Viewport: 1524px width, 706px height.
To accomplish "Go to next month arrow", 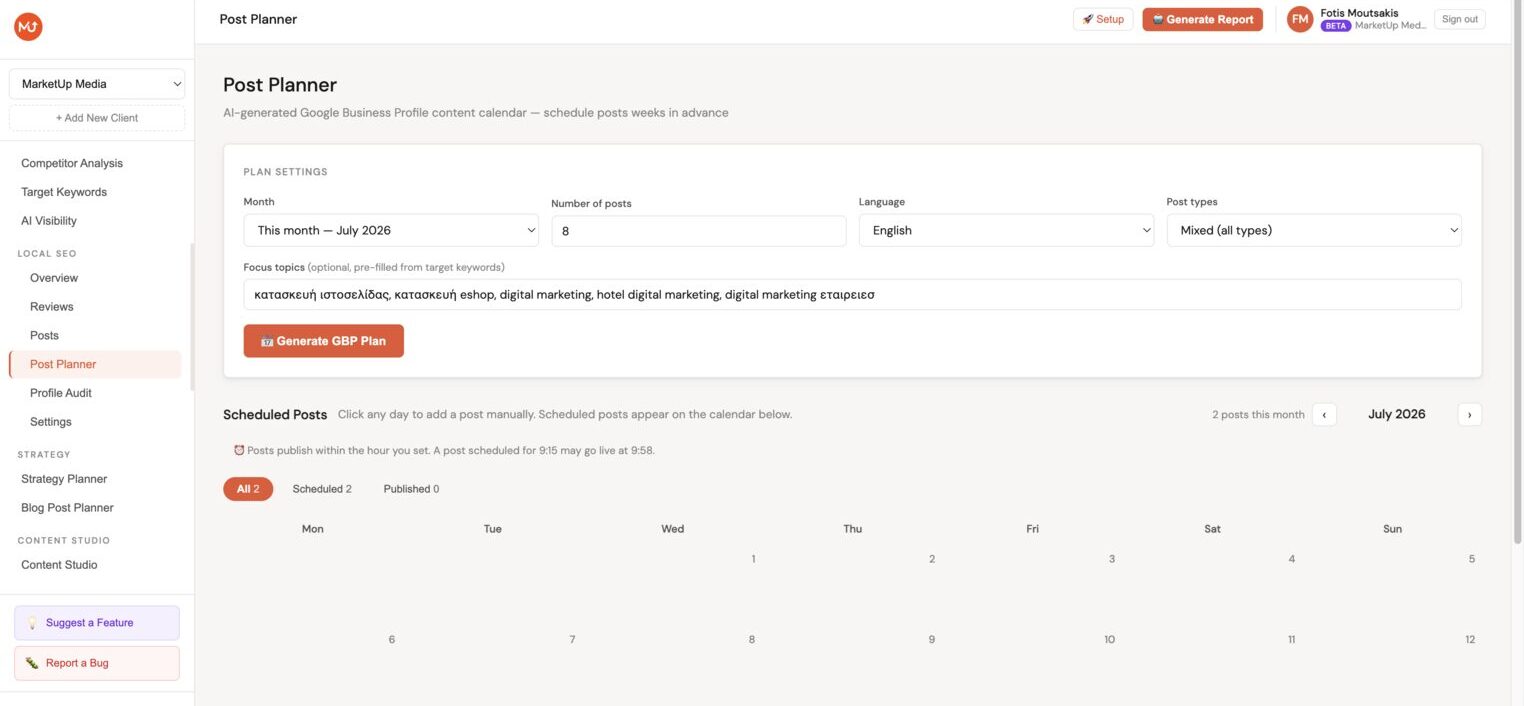I will coord(1469,414).
